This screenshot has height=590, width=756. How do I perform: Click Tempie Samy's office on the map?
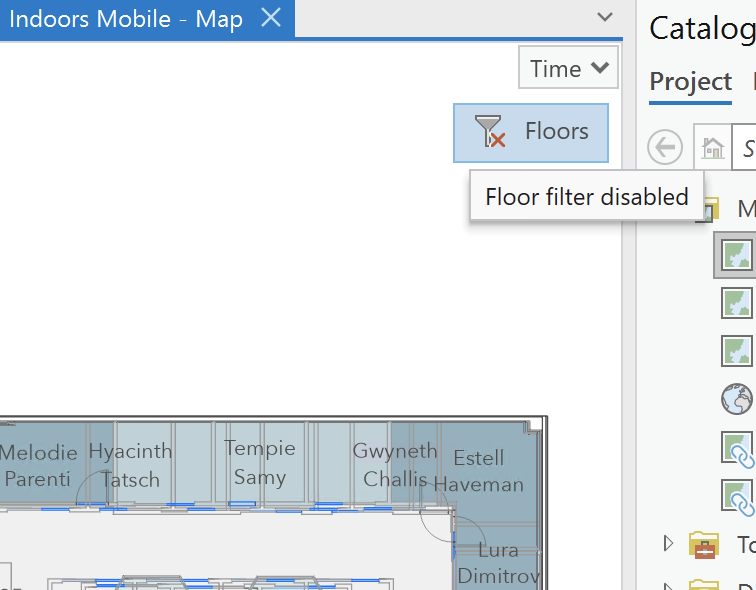coord(260,462)
